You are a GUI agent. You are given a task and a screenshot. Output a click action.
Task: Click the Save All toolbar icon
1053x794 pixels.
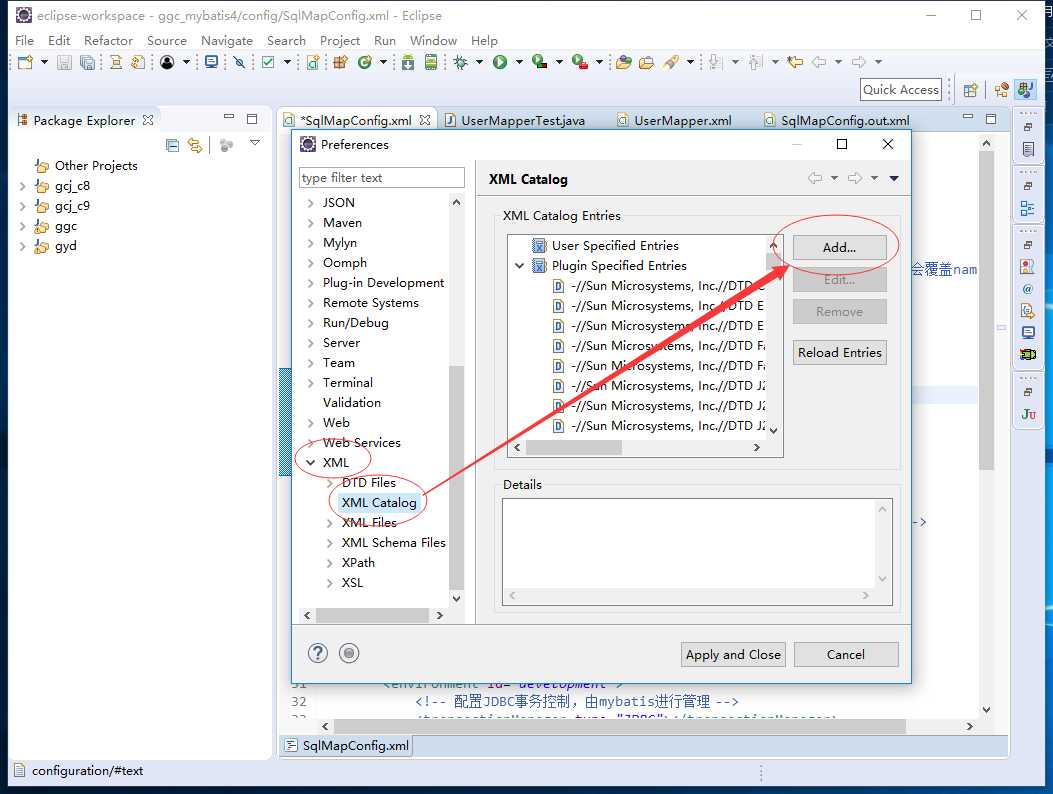click(87, 62)
